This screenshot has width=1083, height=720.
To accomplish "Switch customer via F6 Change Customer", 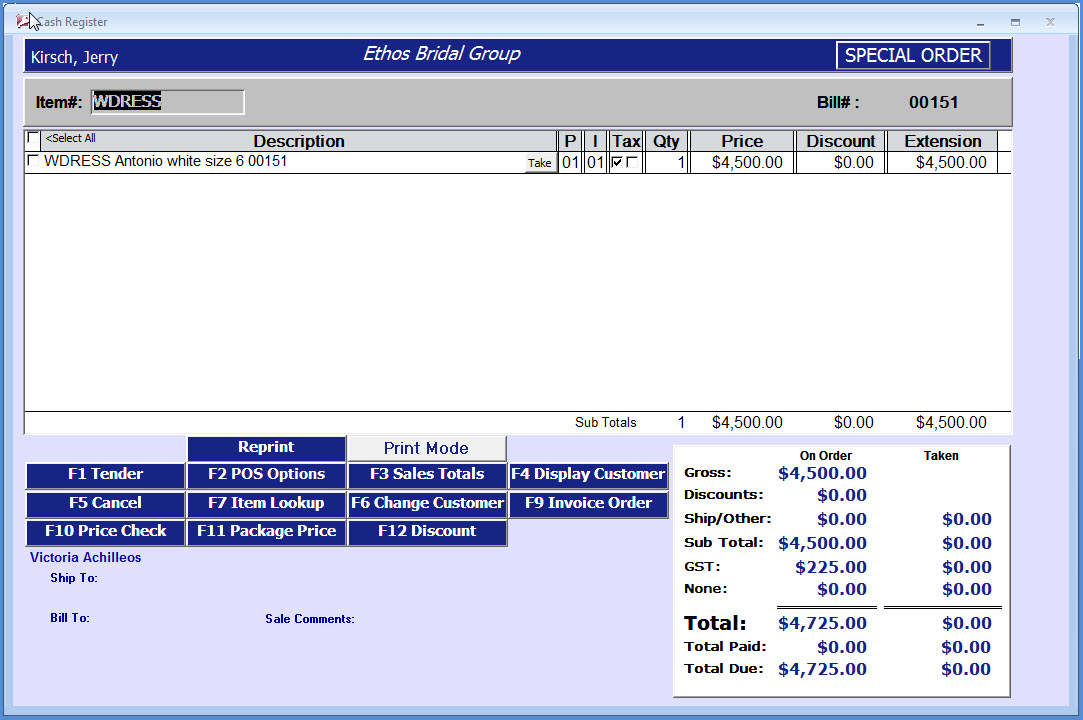I will (x=427, y=505).
